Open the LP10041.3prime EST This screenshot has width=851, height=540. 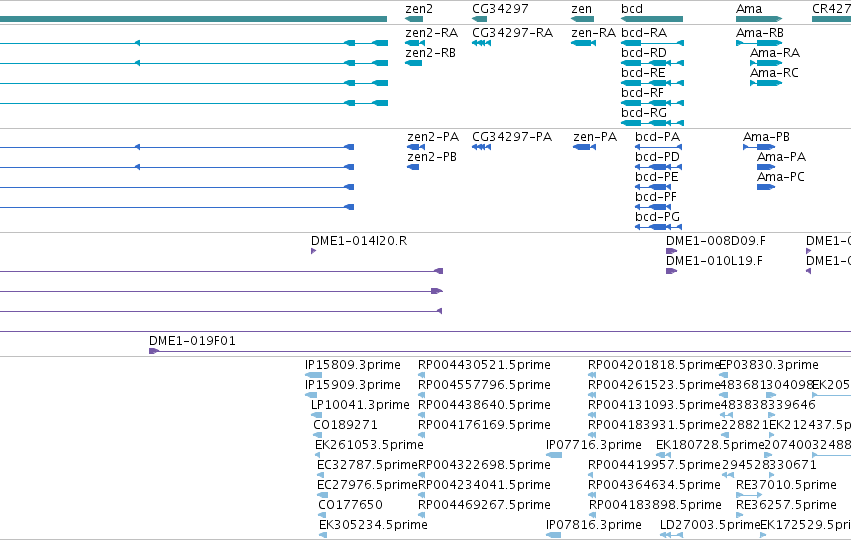click(360, 405)
